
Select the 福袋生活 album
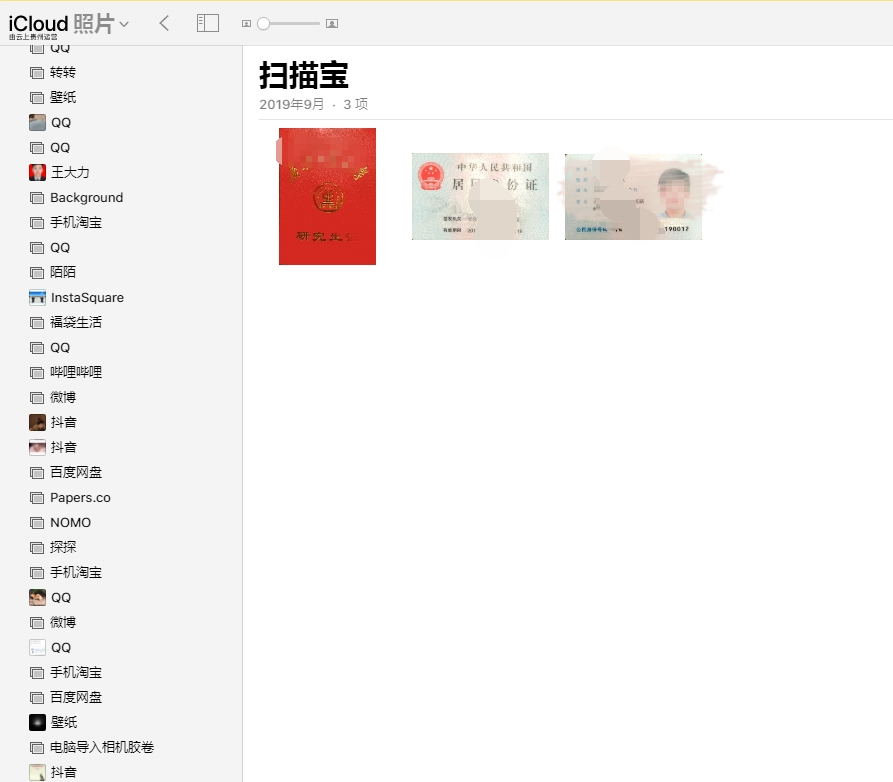[76, 322]
